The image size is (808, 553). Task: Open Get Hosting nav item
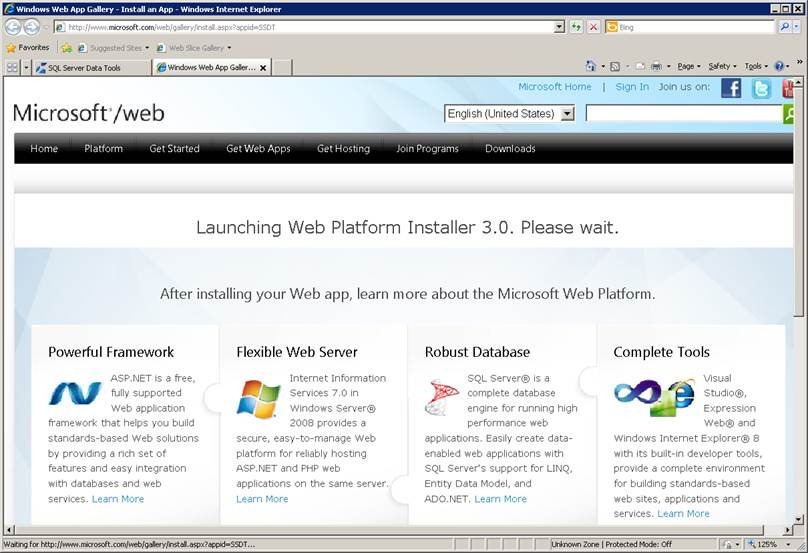(x=343, y=148)
